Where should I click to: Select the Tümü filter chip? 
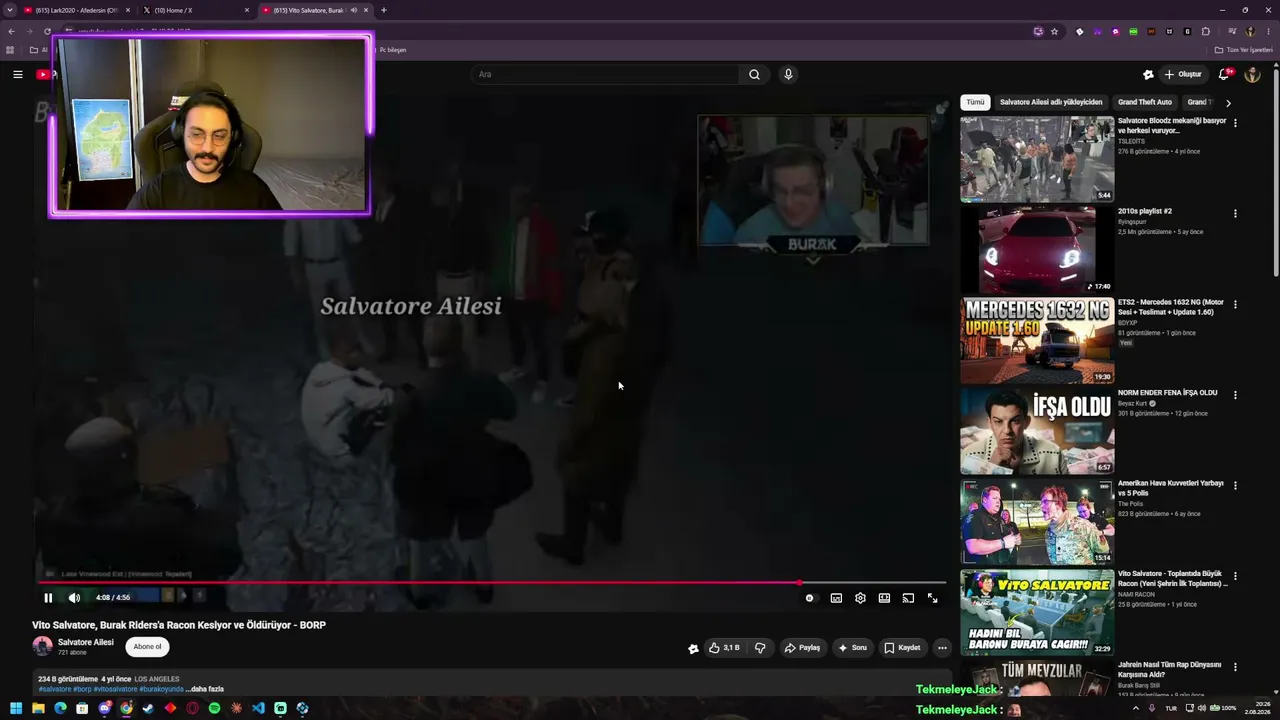click(x=975, y=102)
